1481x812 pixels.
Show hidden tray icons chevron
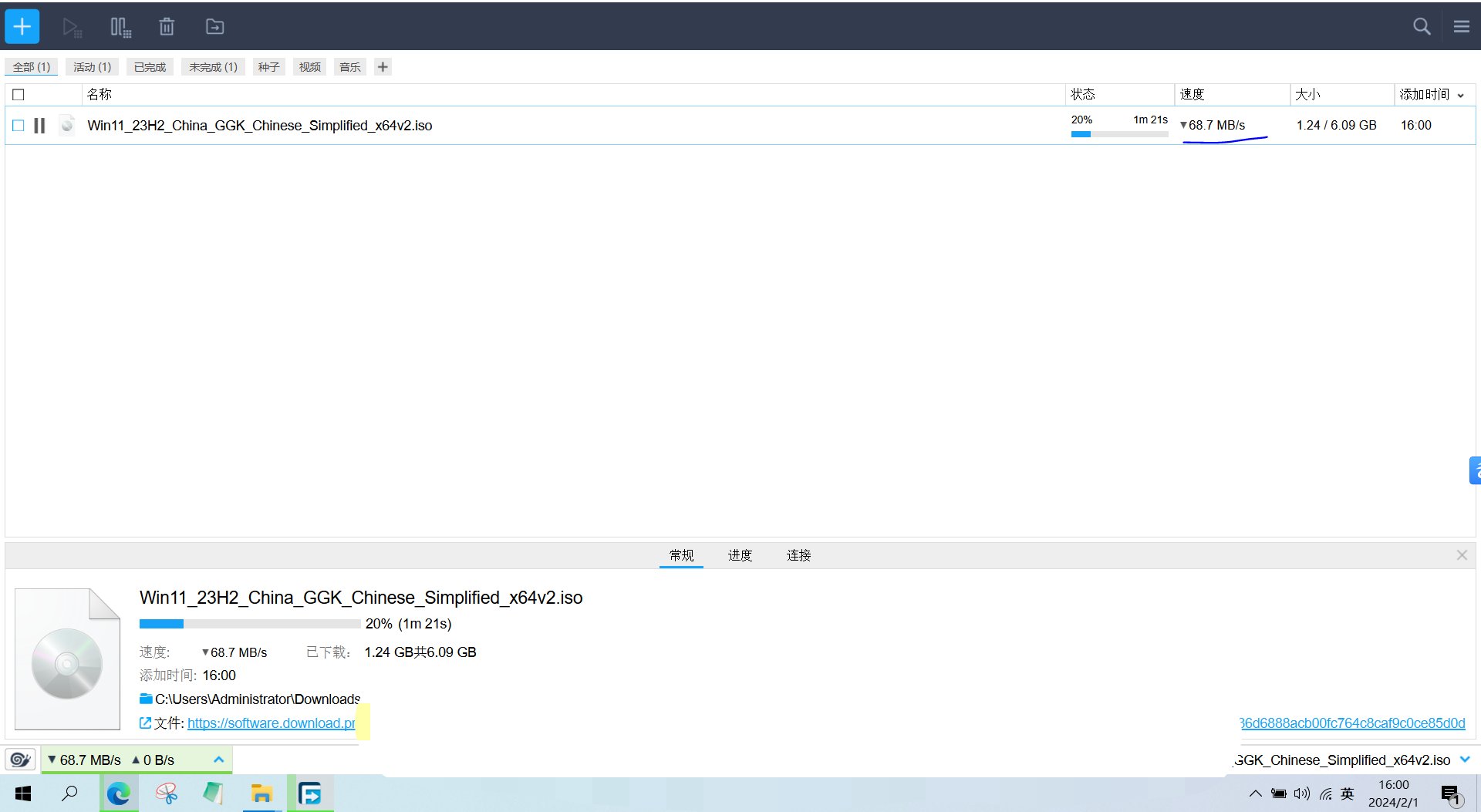tap(1255, 793)
